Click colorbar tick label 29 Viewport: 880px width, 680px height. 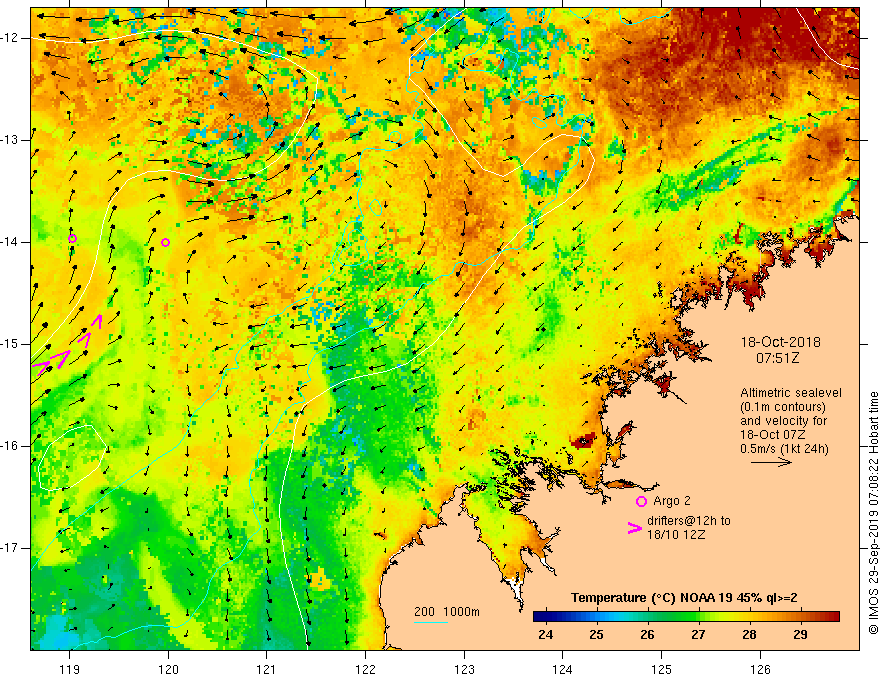800,635
